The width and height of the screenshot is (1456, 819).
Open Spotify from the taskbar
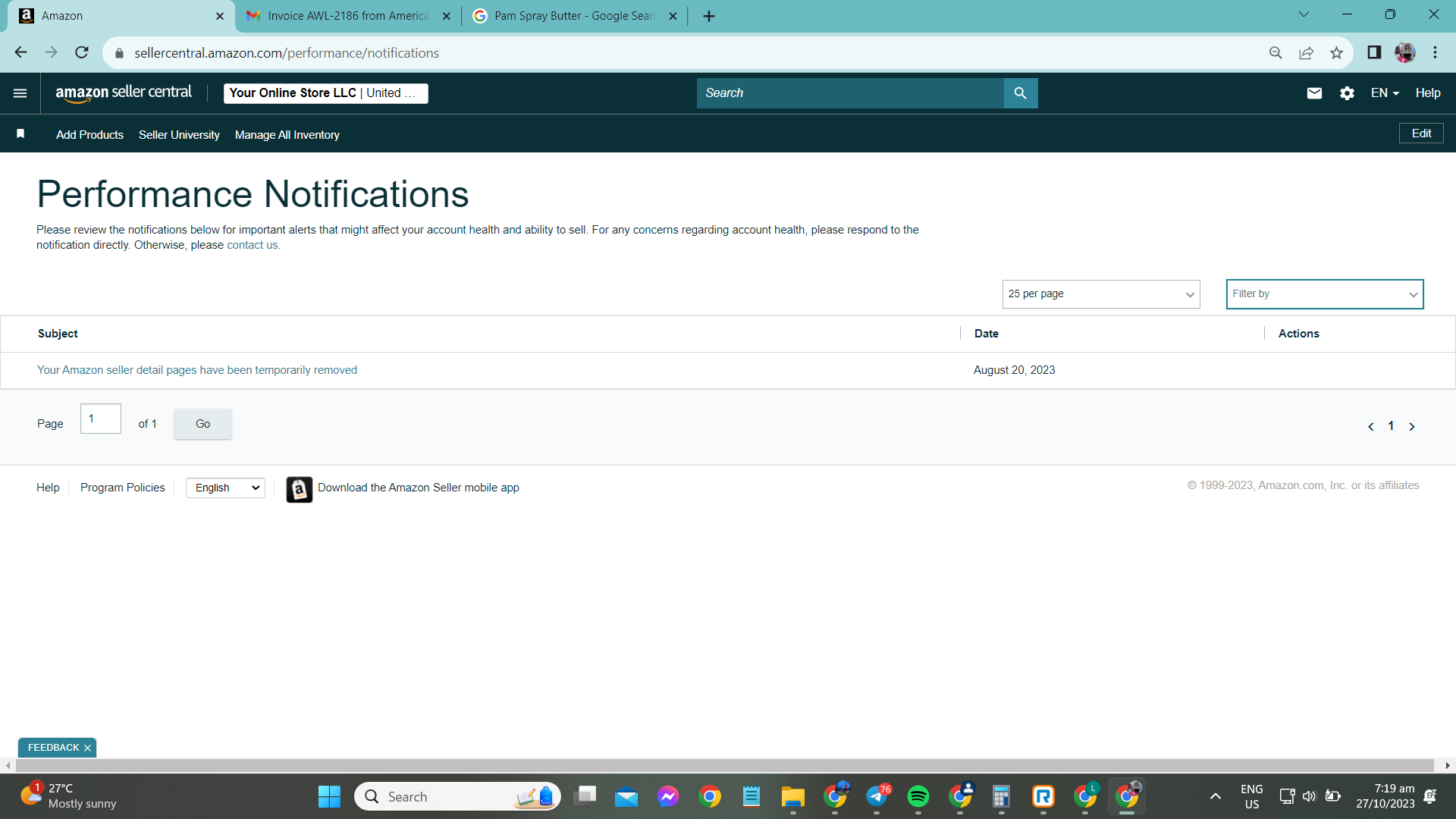[x=918, y=796]
